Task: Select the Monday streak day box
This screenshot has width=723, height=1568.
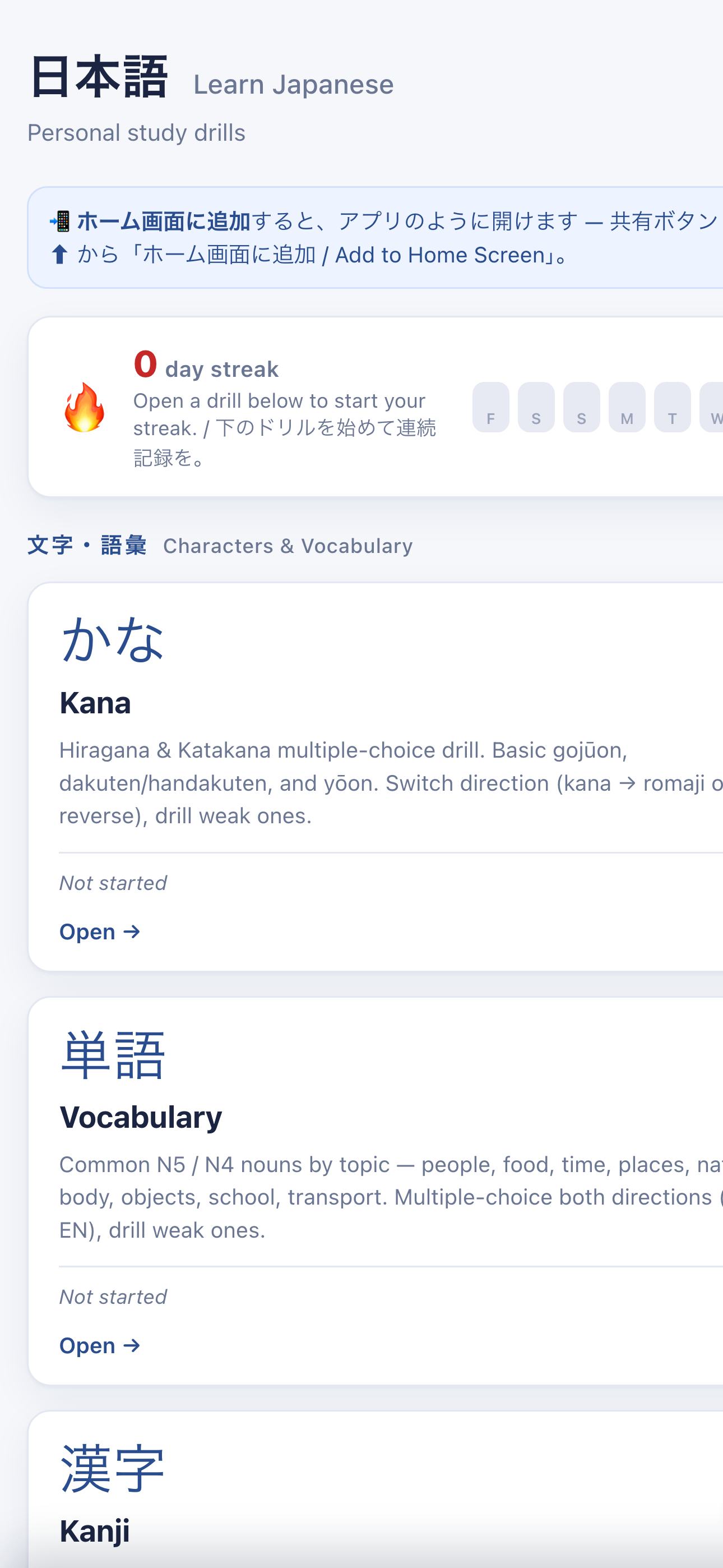Action: pos(627,407)
